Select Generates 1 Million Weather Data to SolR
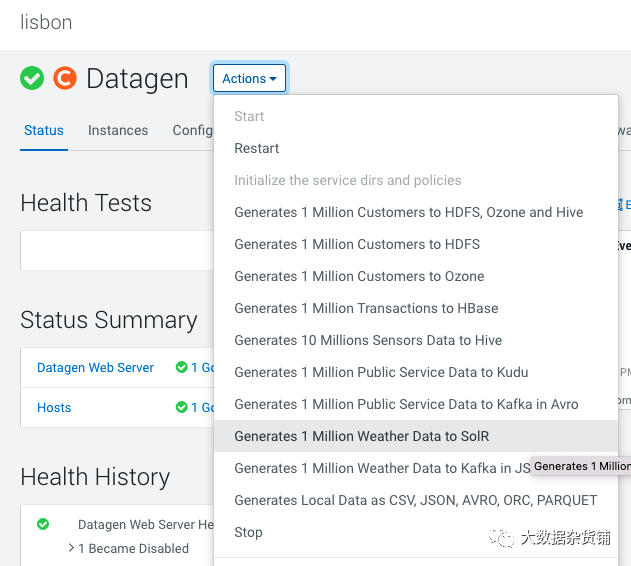 click(362, 436)
